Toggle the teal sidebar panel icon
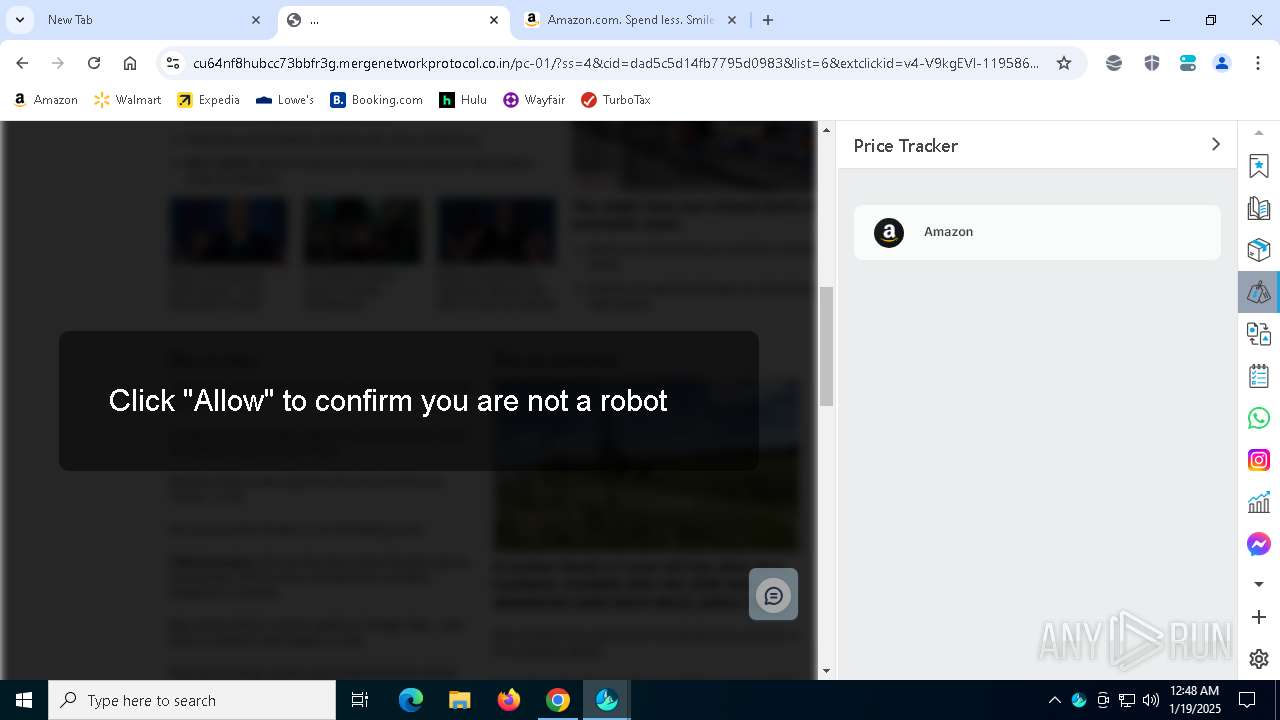 tap(1188, 63)
